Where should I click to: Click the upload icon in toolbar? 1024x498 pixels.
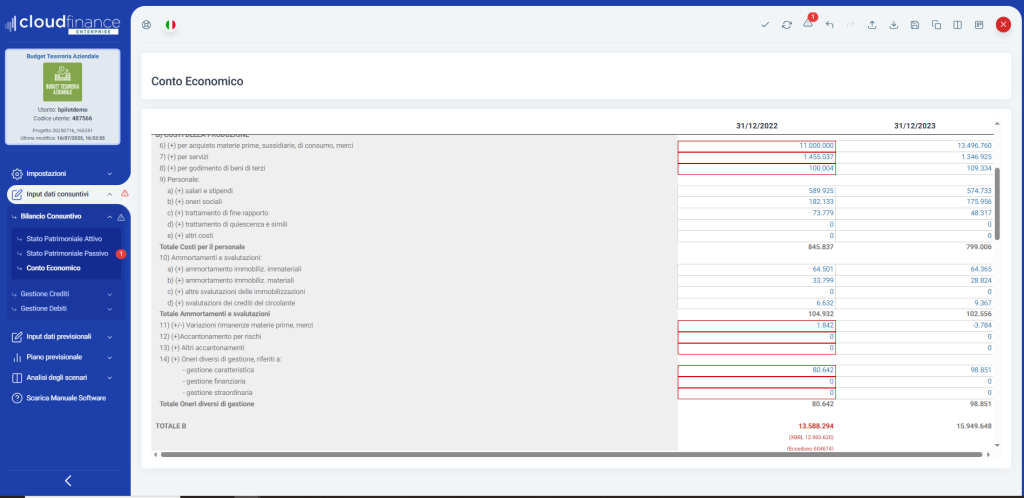pyautogui.click(x=872, y=25)
